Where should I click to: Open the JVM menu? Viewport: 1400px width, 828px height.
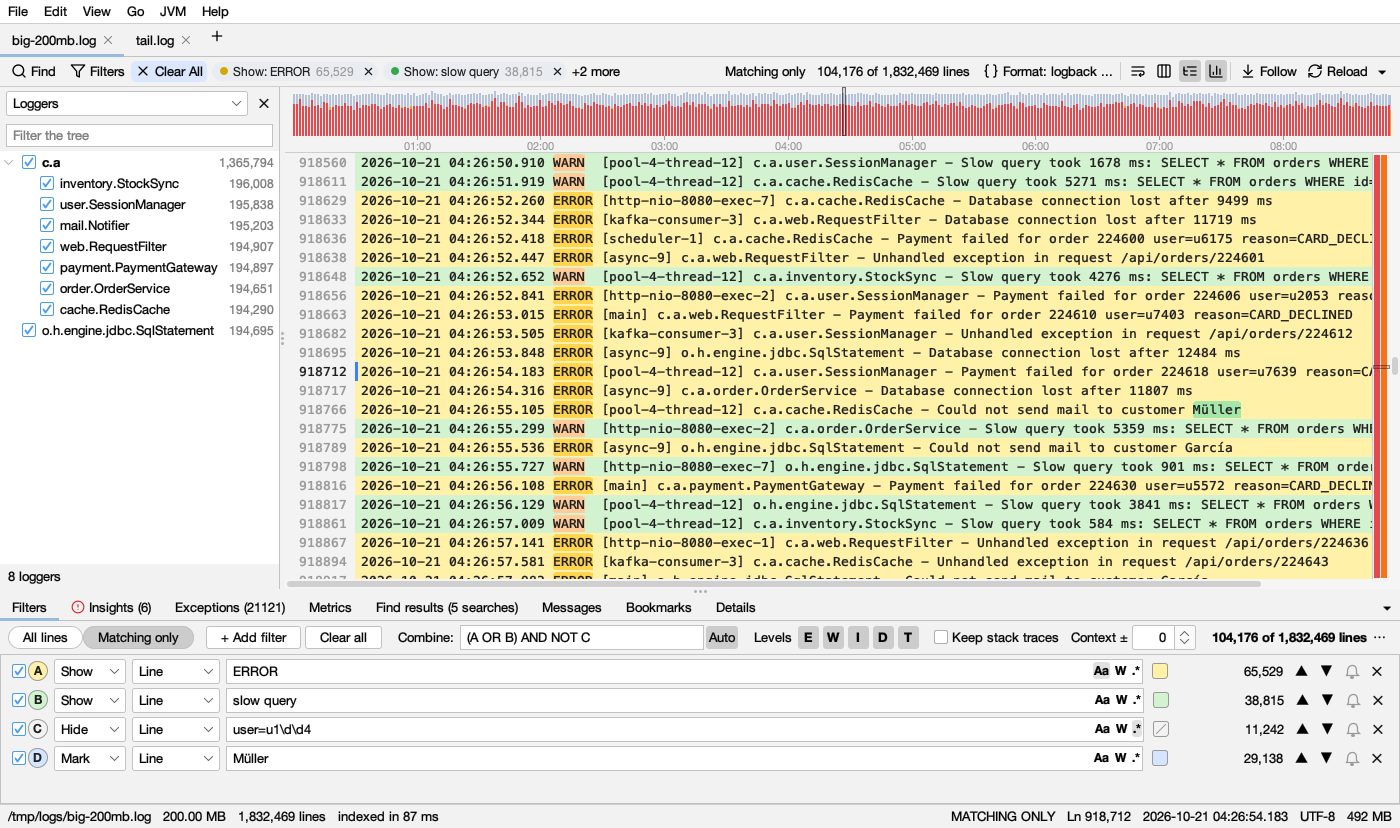(172, 11)
